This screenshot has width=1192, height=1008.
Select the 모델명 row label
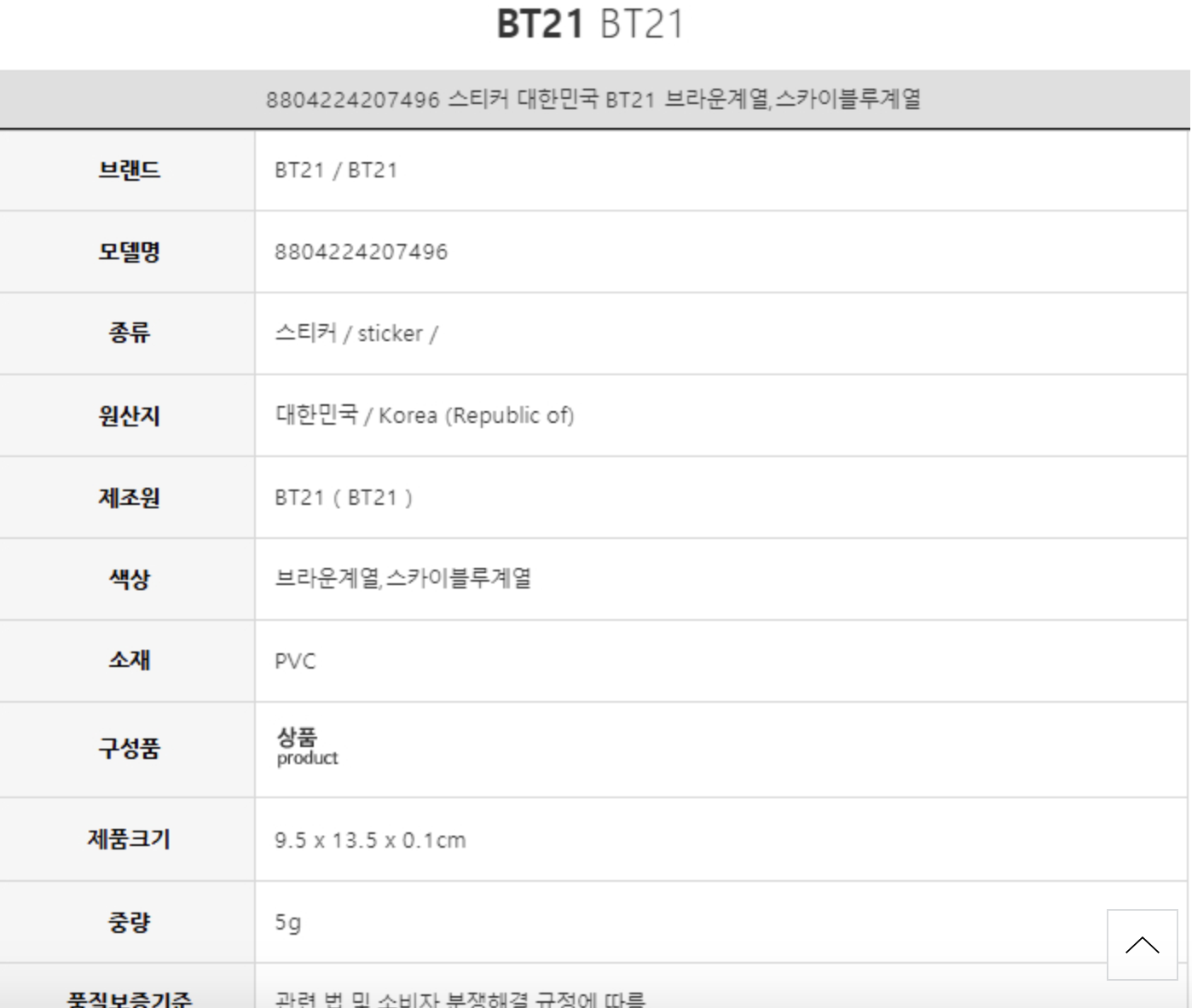tap(129, 252)
